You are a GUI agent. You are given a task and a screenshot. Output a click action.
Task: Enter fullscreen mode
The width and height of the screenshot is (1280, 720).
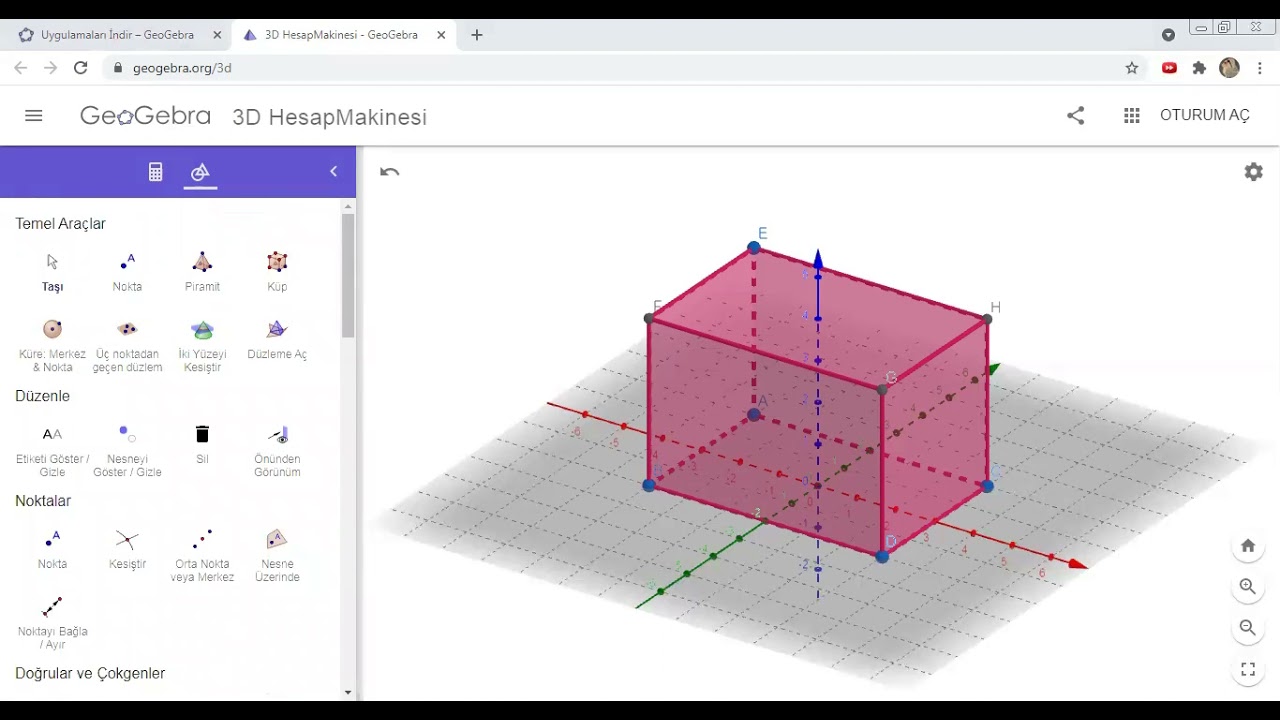coord(1248,670)
